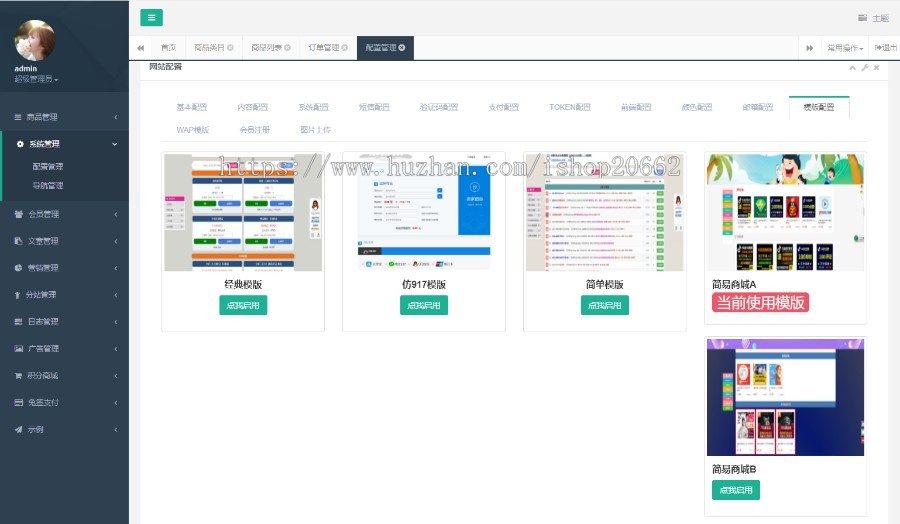Open the 超级管理员 user dropdown

click(36, 79)
